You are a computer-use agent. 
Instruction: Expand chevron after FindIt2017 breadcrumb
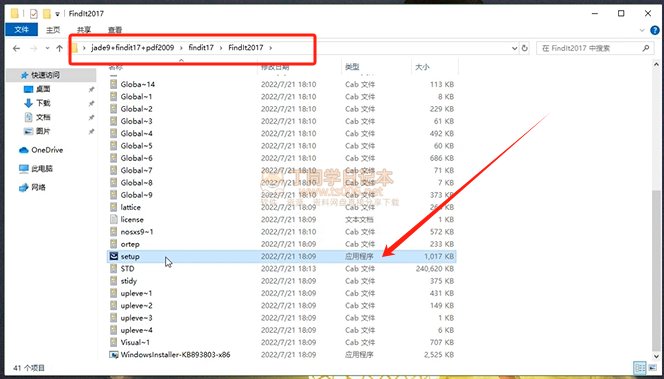click(271, 47)
